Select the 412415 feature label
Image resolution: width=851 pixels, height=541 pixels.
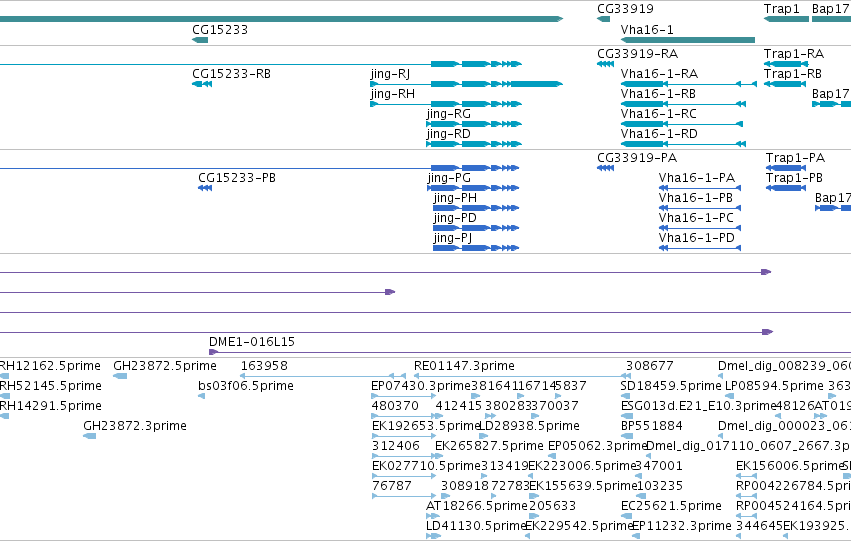(x=459, y=406)
